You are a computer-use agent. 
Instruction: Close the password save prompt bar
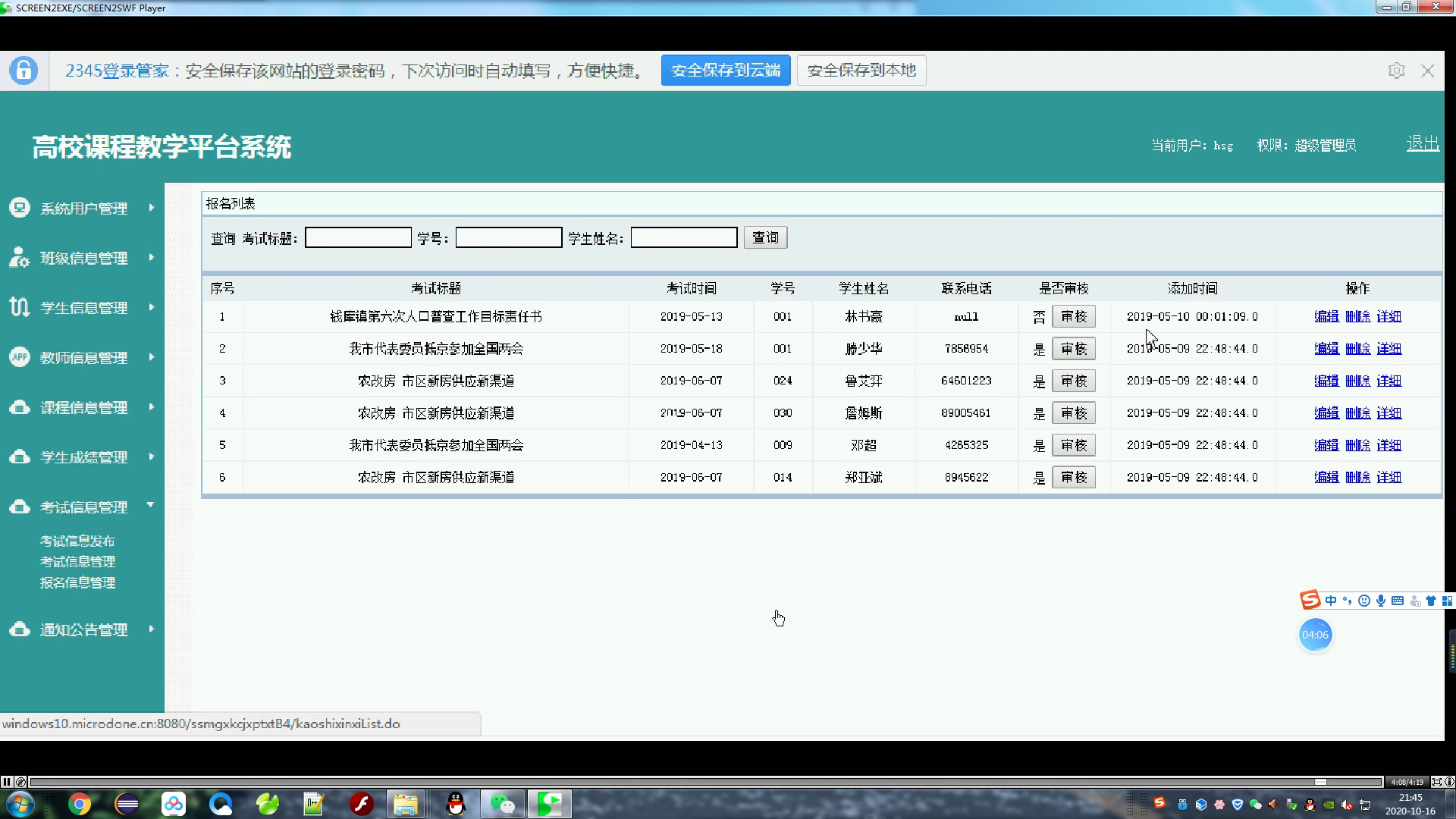[1428, 71]
